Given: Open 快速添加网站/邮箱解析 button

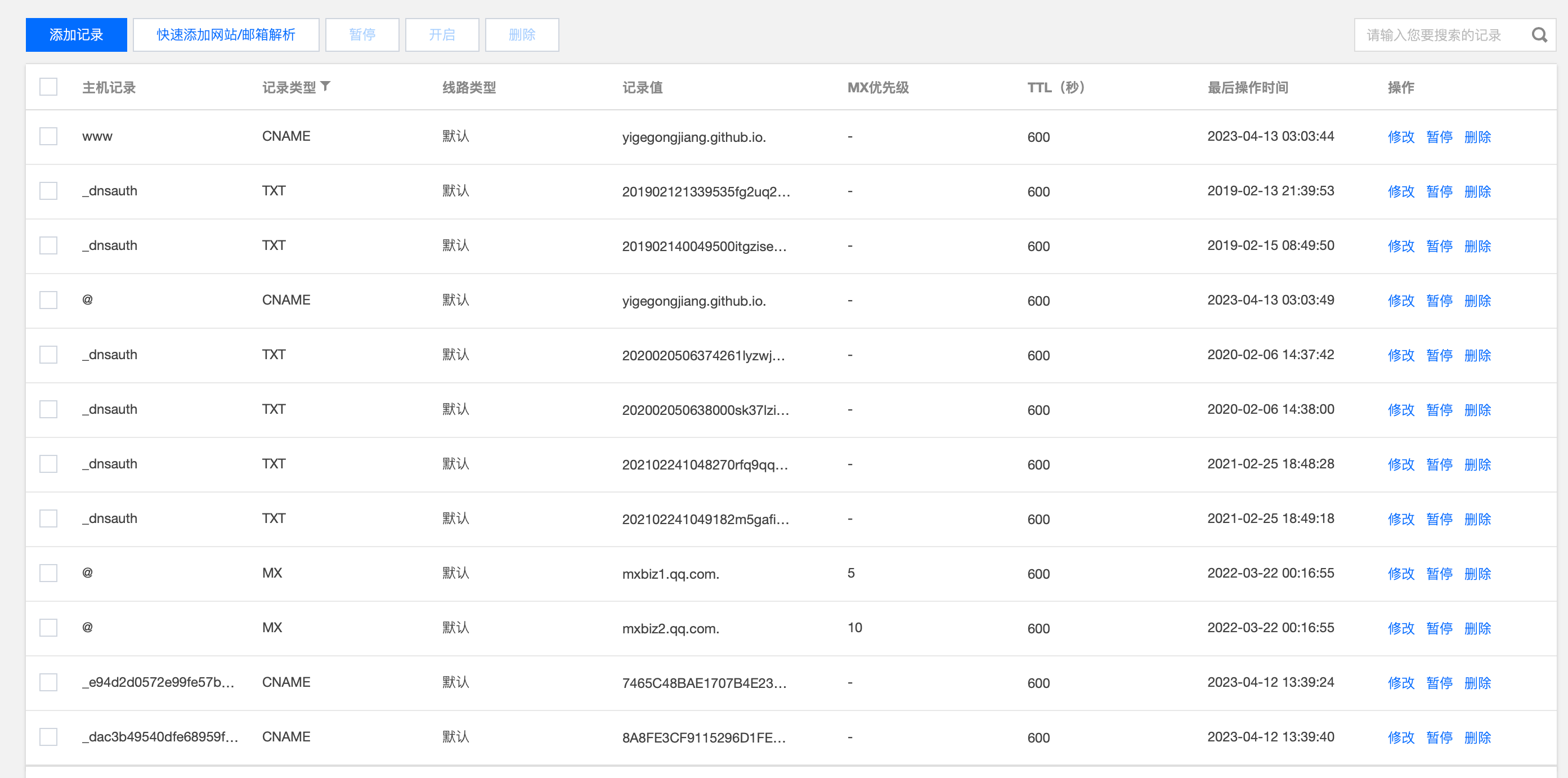Looking at the screenshot, I should (226, 35).
